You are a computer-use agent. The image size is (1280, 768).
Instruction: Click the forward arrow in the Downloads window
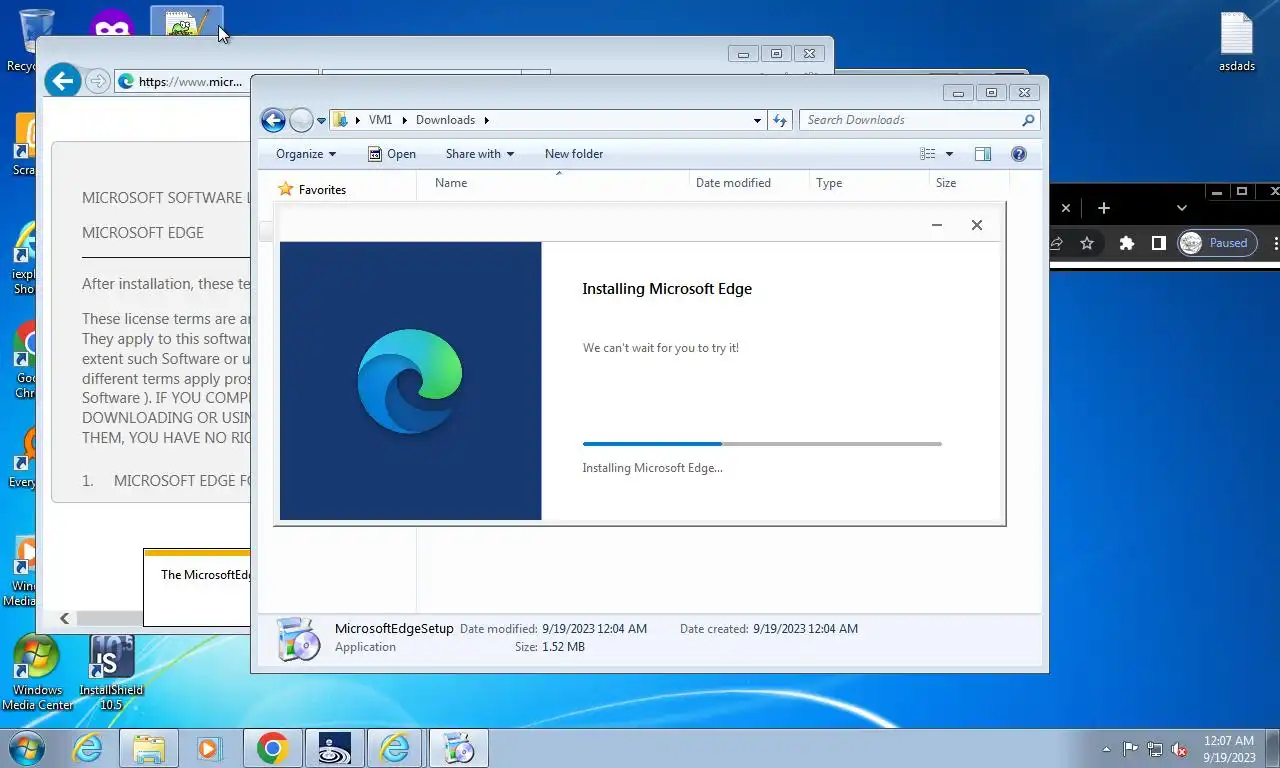(x=301, y=120)
